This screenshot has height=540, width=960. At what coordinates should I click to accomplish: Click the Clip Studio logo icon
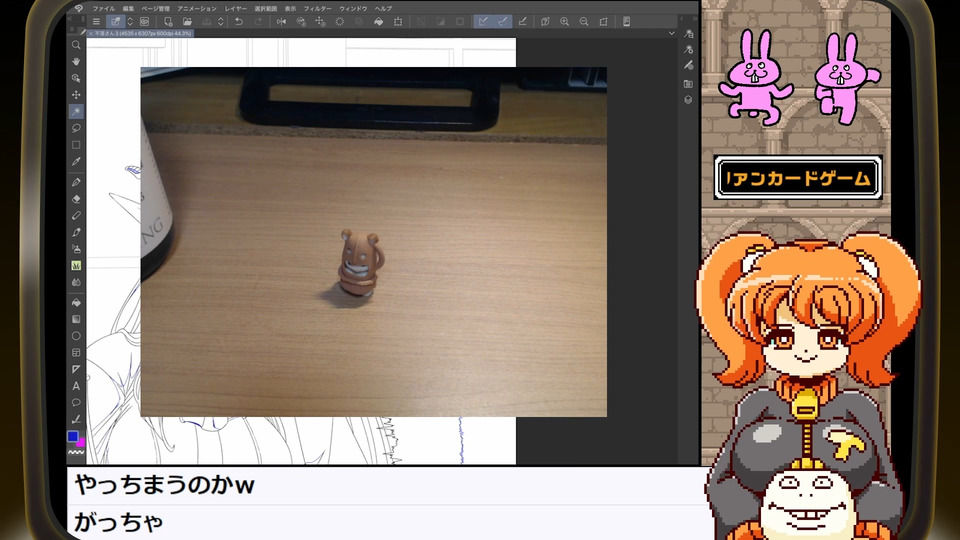(78, 9)
